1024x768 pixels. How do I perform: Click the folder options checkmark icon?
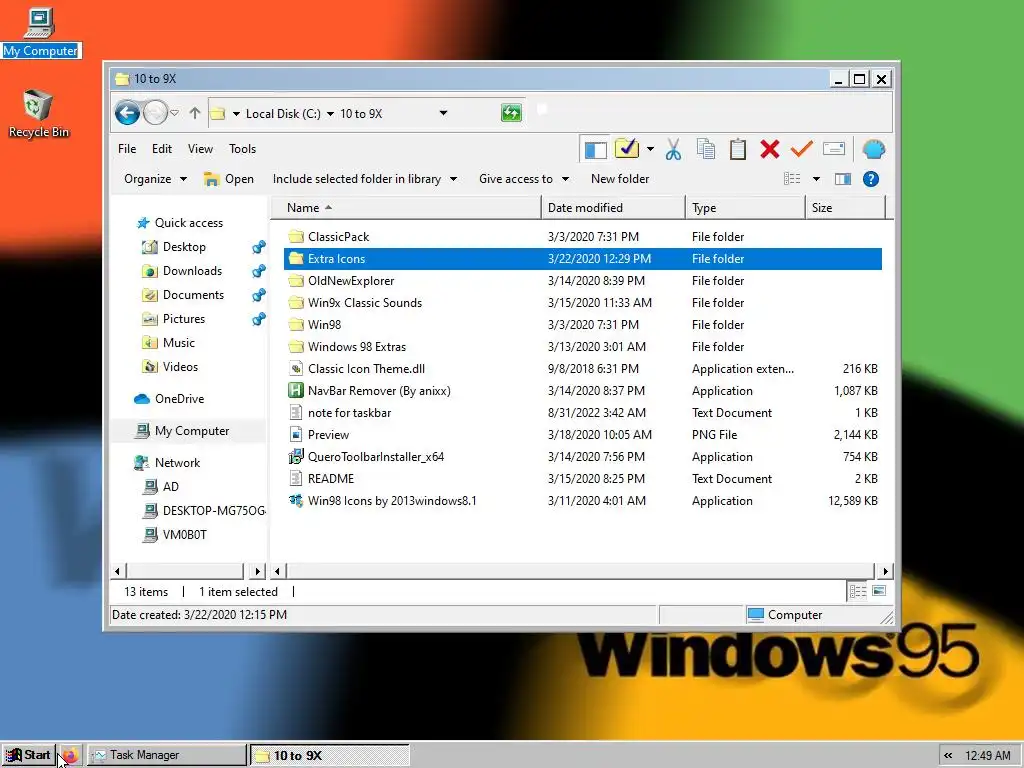(x=626, y=149)
